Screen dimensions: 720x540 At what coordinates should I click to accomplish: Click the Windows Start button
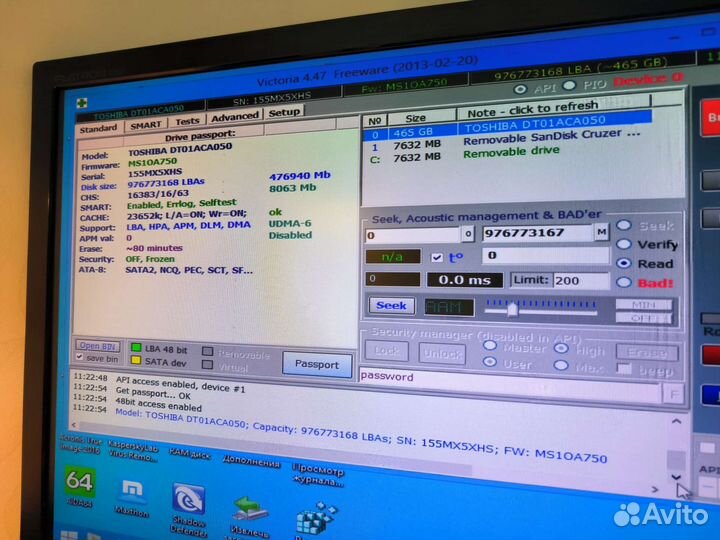[x=69, y=535]
